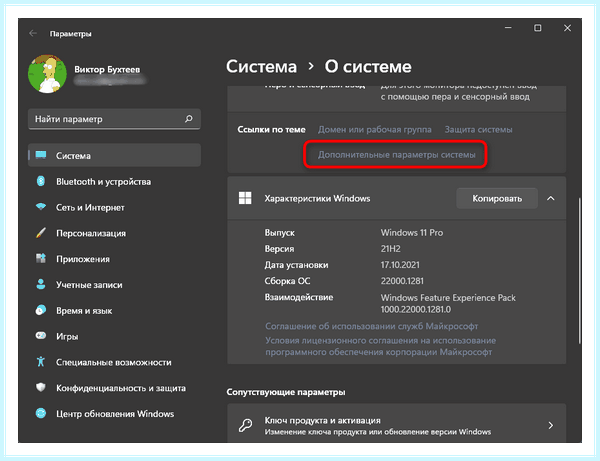The width and height of the screenshot is (600, 461).
Task: Click the key icon near Ключ продукта
Action: (245, 425)
